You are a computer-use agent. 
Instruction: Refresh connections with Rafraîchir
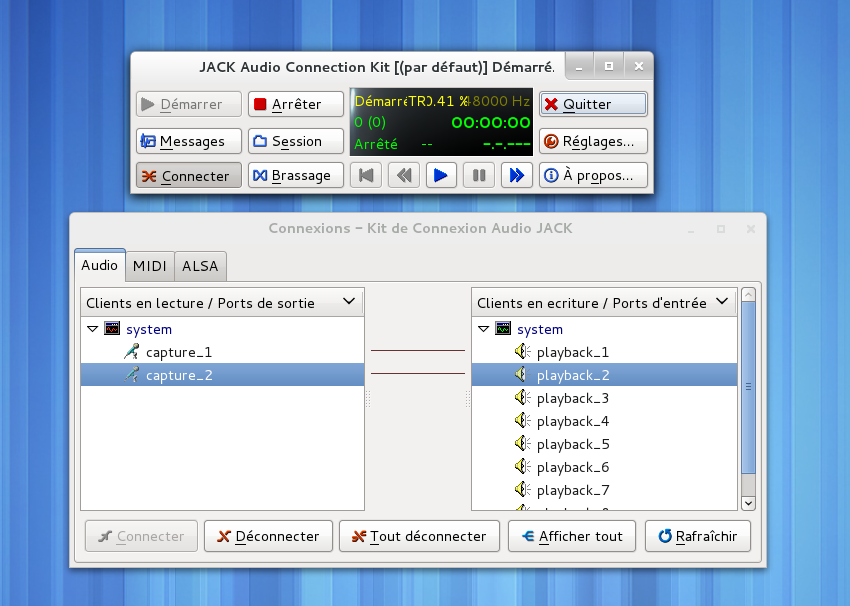click(x=698, y=536)
